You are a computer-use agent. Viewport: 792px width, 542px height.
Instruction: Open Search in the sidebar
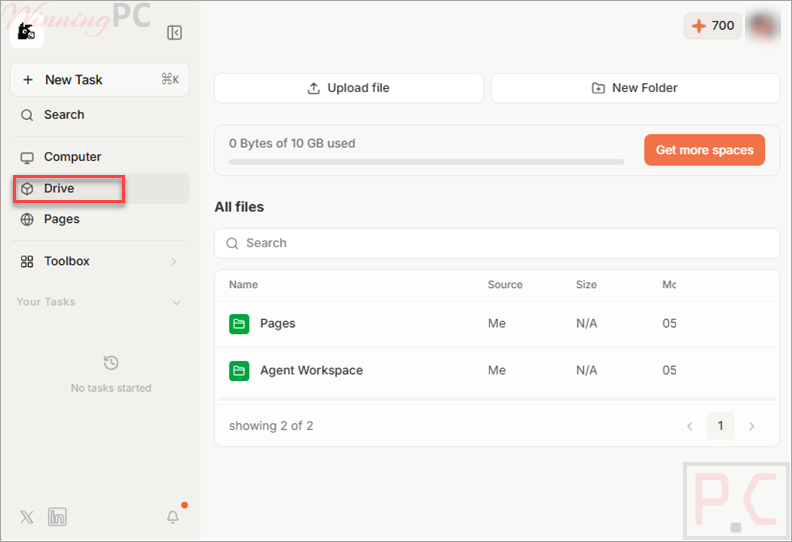click(x=100, y=115)
